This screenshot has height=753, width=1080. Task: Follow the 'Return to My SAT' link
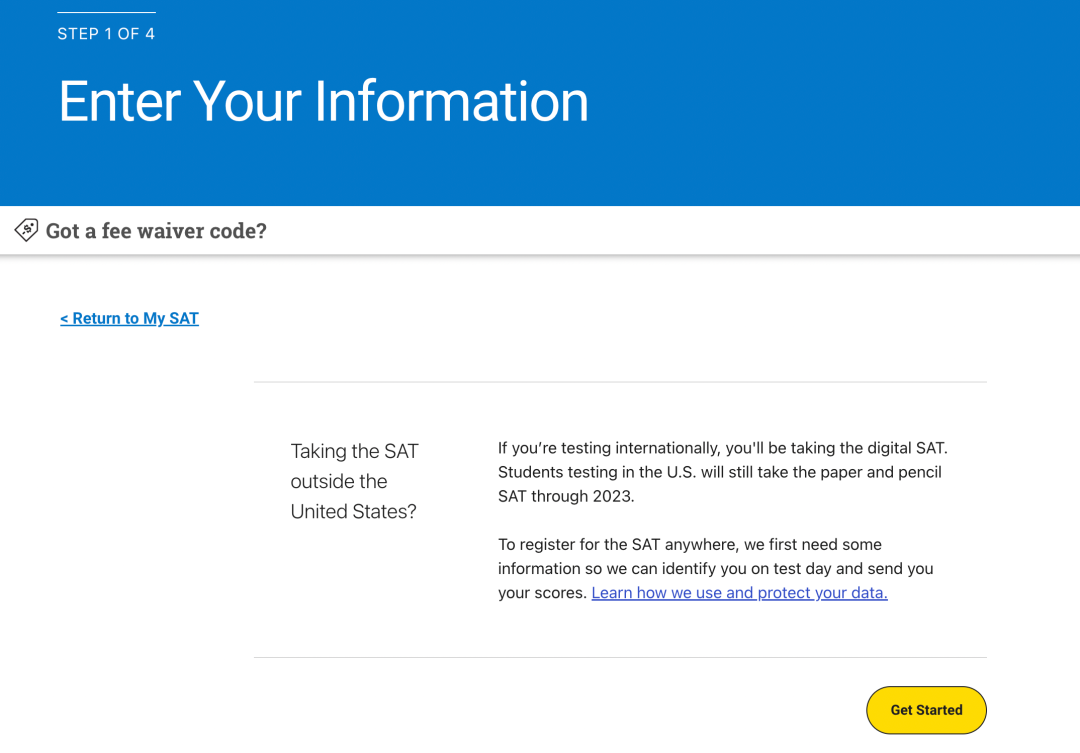tap(129, 318)
